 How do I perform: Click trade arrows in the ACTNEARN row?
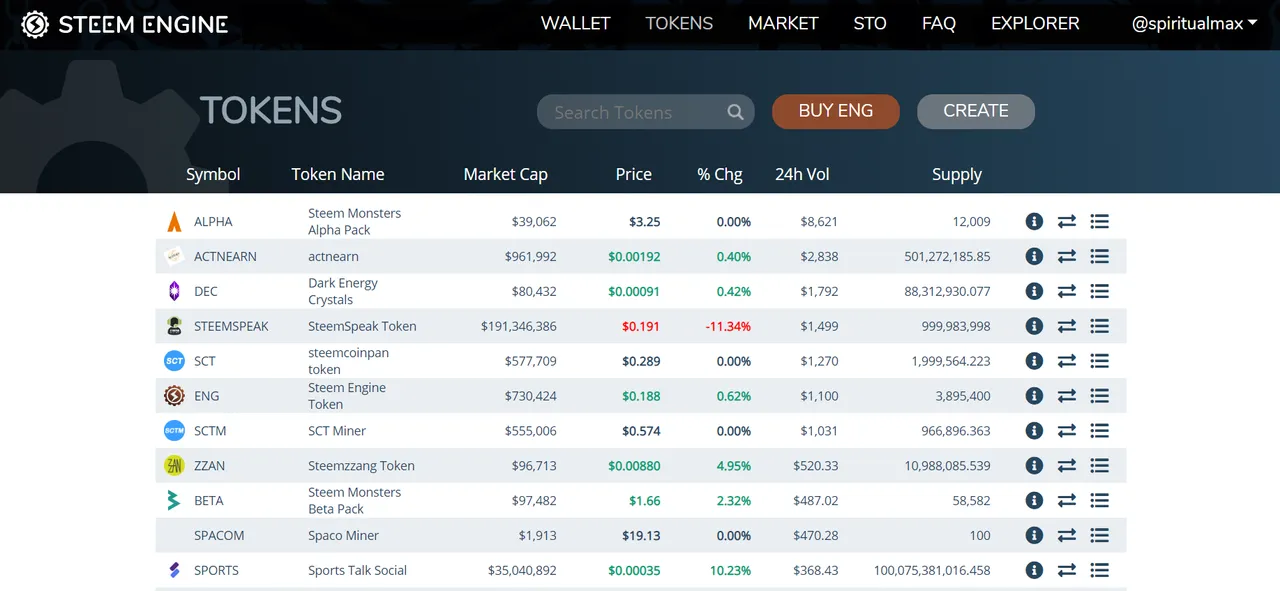click(x=1067, y=257)
